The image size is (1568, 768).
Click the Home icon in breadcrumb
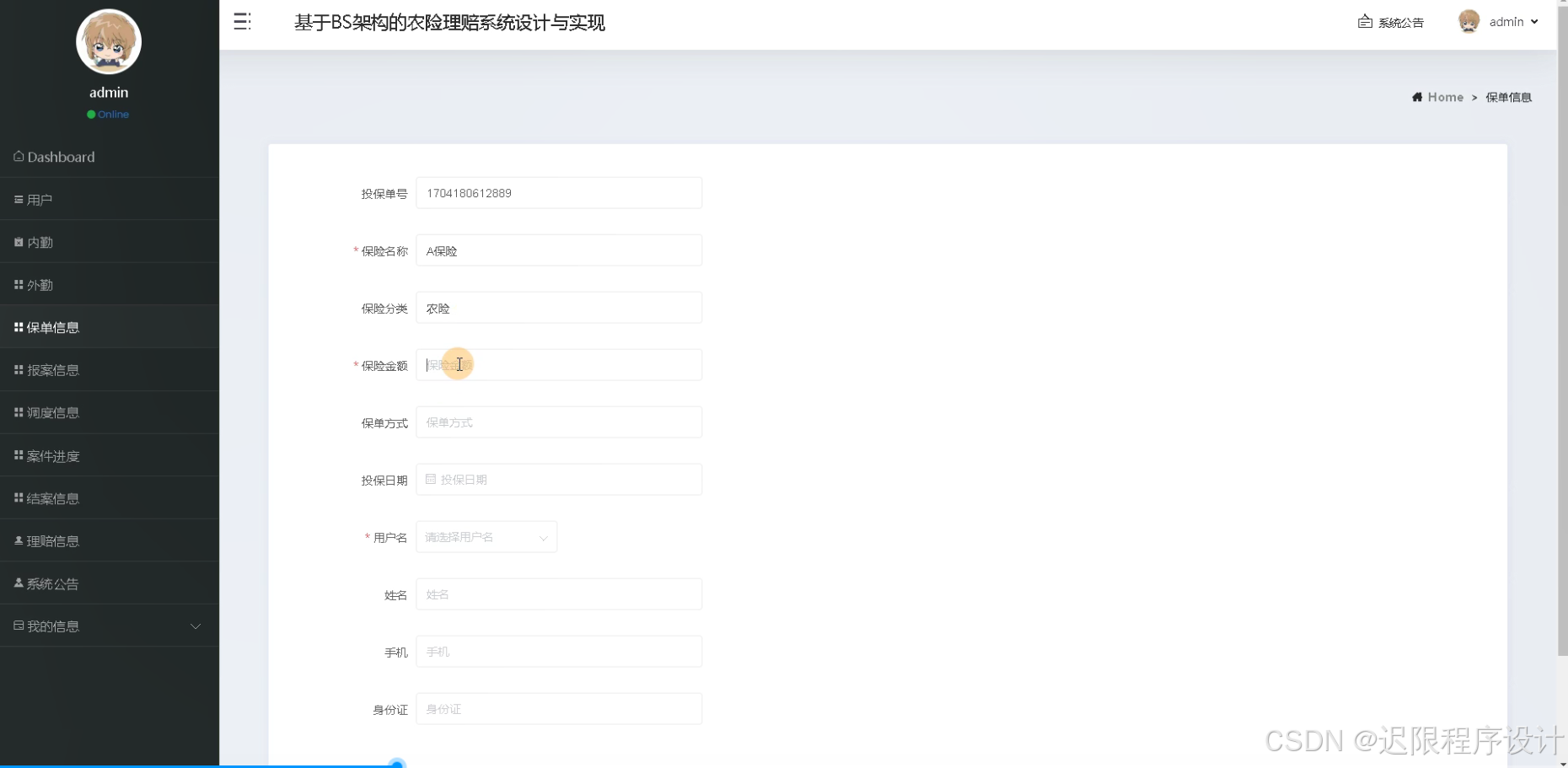[x=1417, y=97]
